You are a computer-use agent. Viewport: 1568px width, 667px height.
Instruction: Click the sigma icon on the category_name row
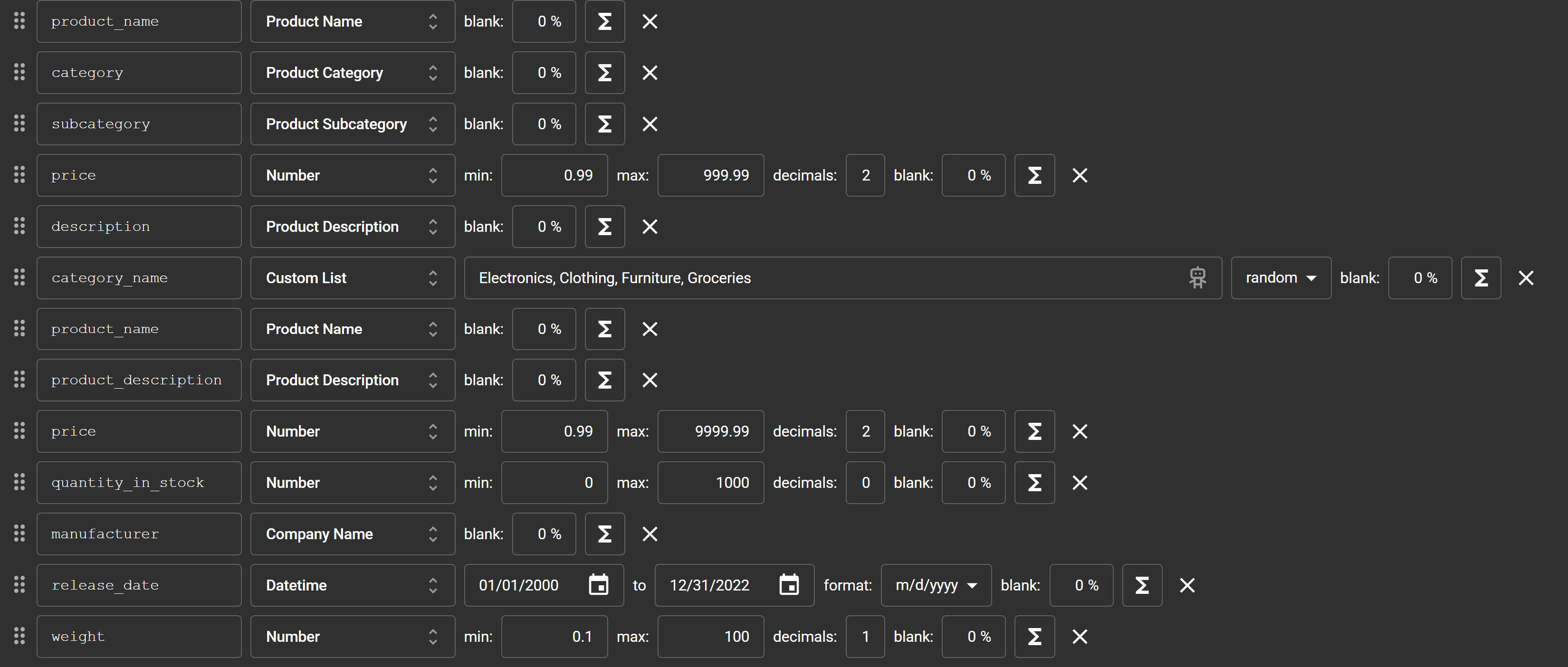(1481, 278)
